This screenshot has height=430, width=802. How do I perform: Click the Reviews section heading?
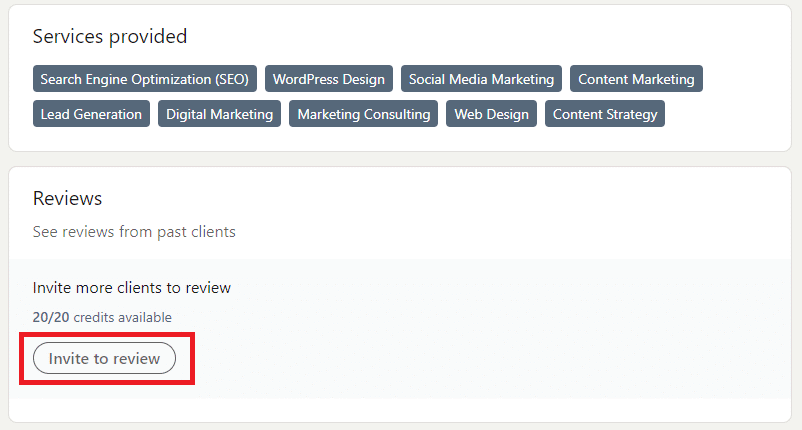point(68,198)
